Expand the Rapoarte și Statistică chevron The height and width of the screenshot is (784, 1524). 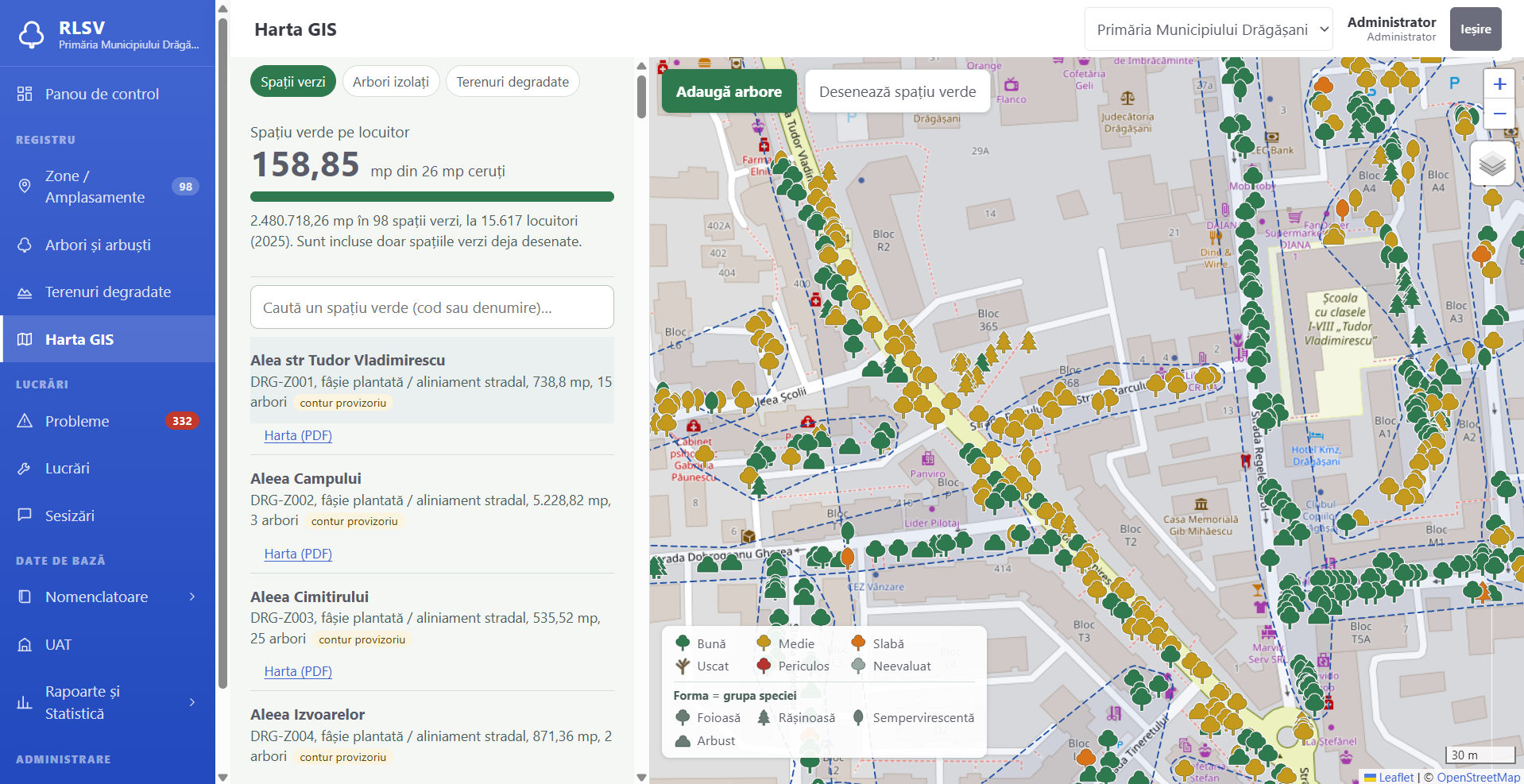(x=192, y=702)
